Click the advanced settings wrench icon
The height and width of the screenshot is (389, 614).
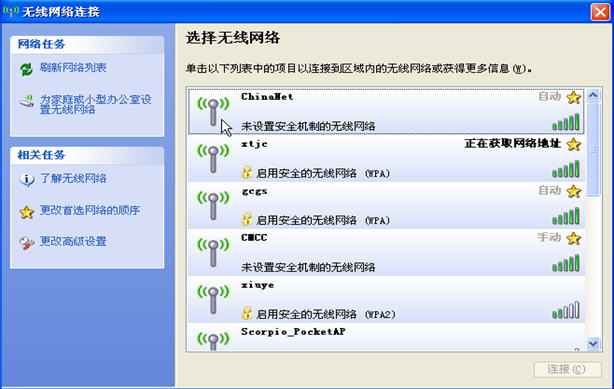(27, 243)
